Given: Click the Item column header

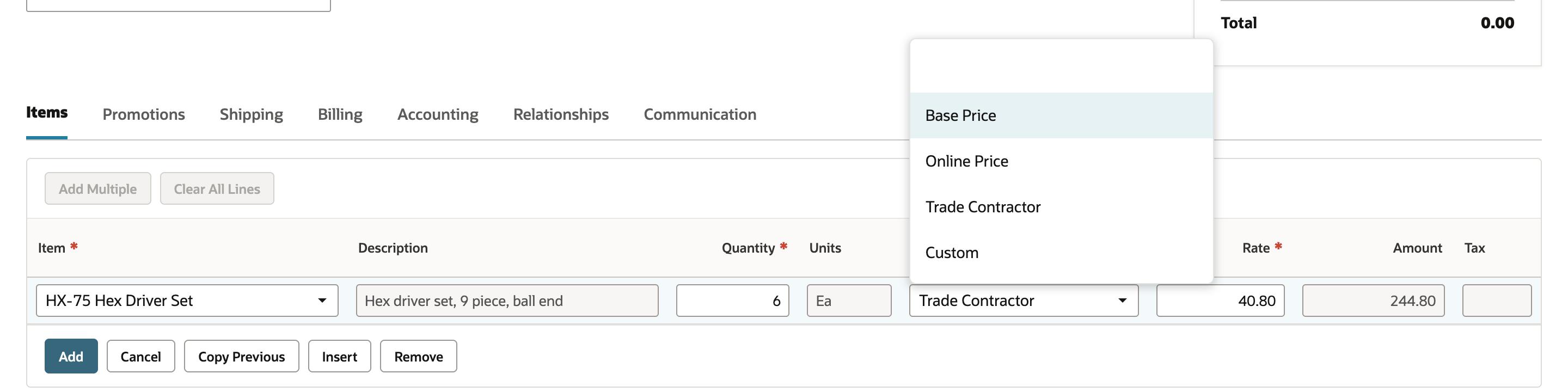Looking at the screenshot, I should [52, 248].
